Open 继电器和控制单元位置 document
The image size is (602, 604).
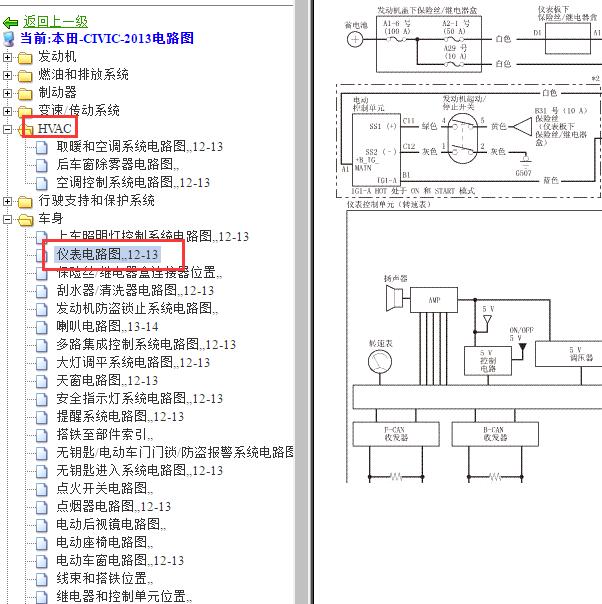[124, 596]
